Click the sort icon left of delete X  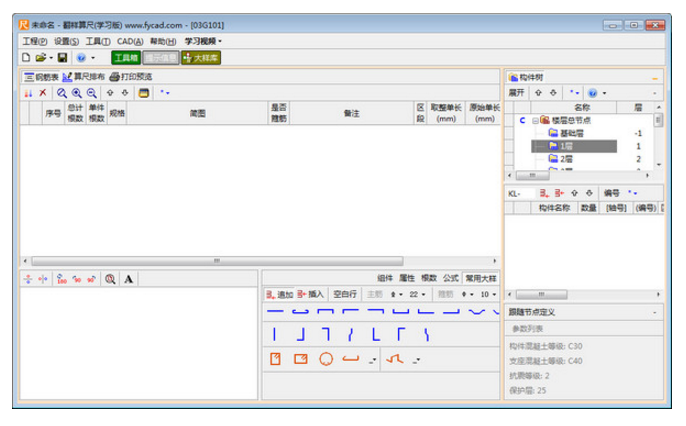(x=28, y=93)
